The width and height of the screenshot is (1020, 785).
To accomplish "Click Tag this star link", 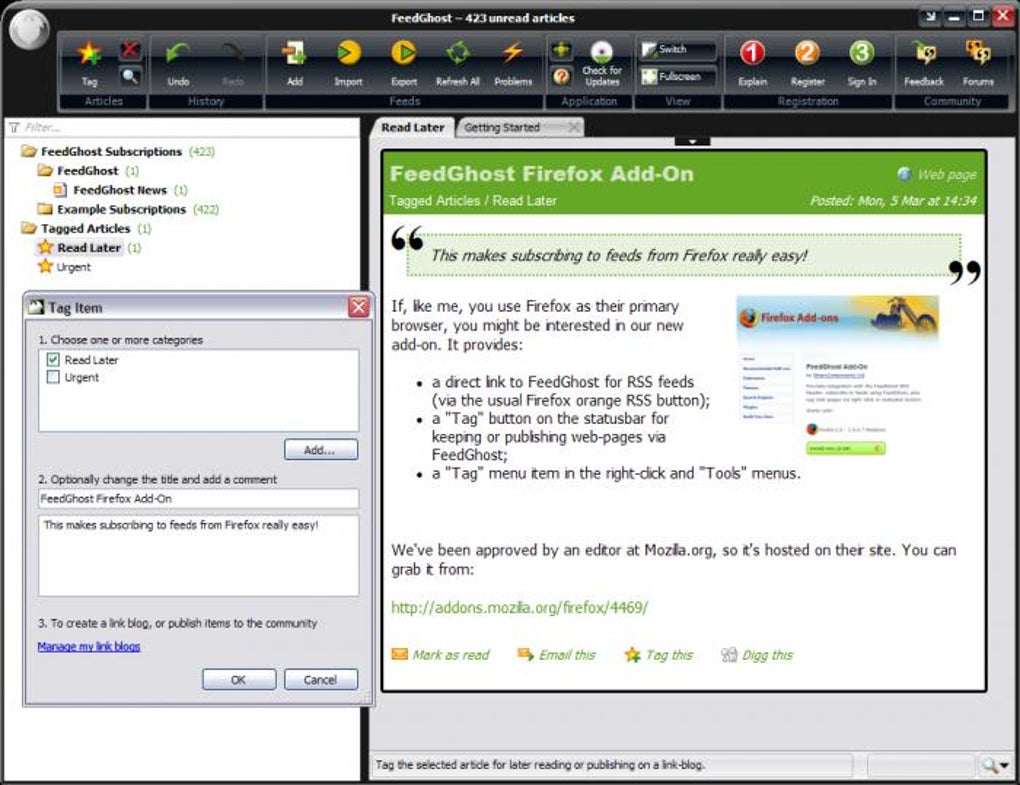I will pos(658,655).
